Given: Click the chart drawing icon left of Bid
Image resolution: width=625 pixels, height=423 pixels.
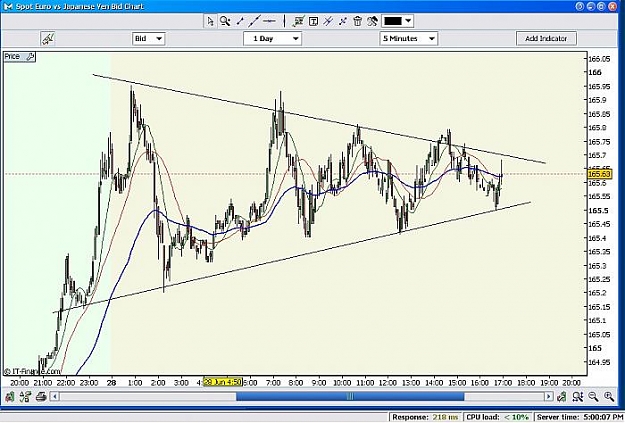Looking at the screenshot, I should click(47, 39).
